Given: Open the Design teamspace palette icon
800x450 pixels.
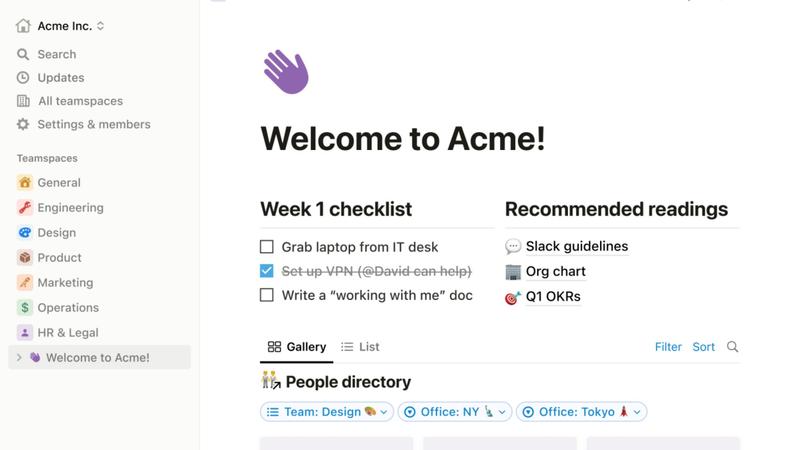Looking at the screenshot, I should 25,233.
